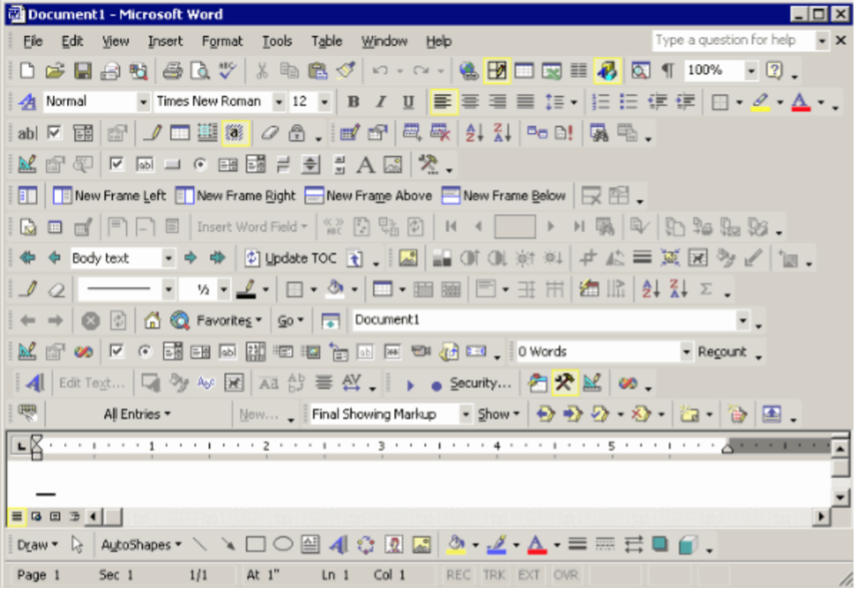Click the Open folder icon
Image resolution: width=858 pixels, height=592 pixels.
pos(55,71)
